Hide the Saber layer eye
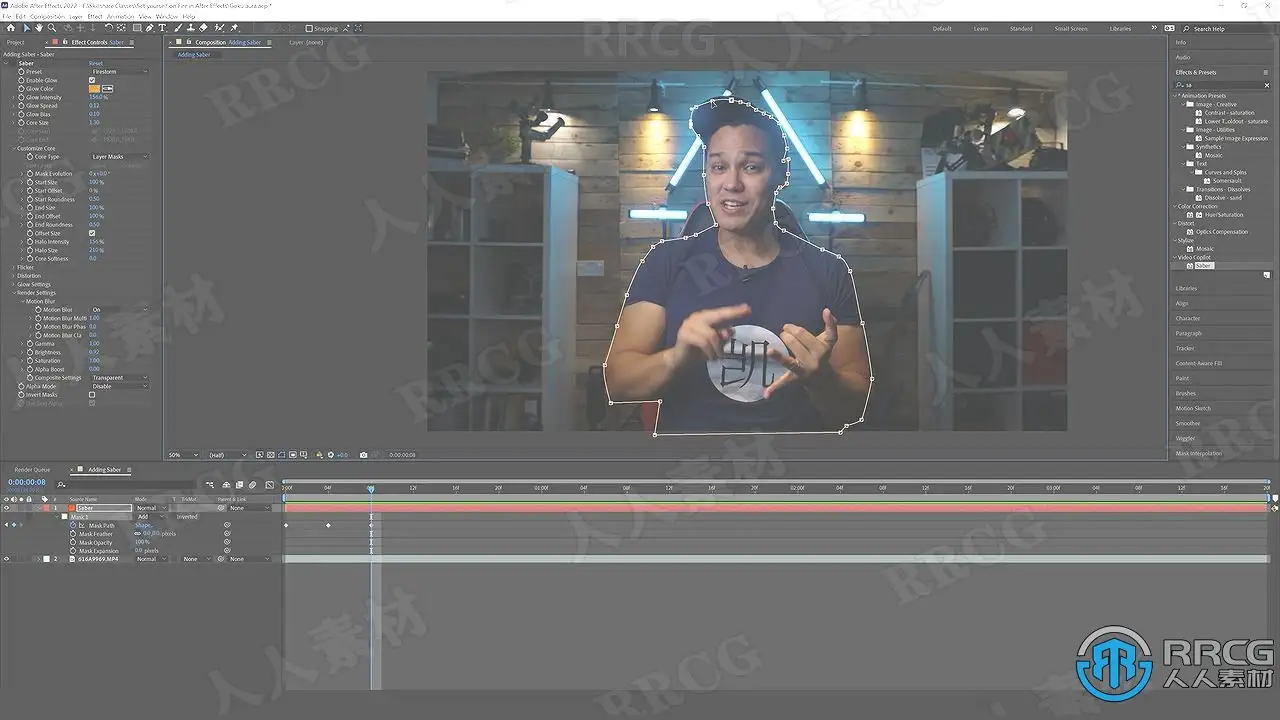This screenshot has height=720, width=1280. 6,508
